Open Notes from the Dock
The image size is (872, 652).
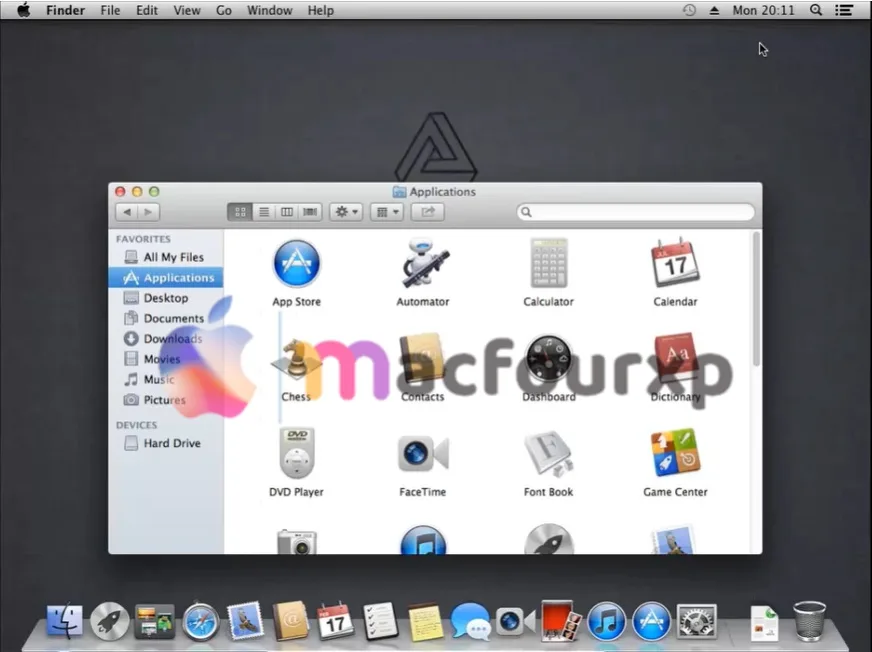pos(425,622)
